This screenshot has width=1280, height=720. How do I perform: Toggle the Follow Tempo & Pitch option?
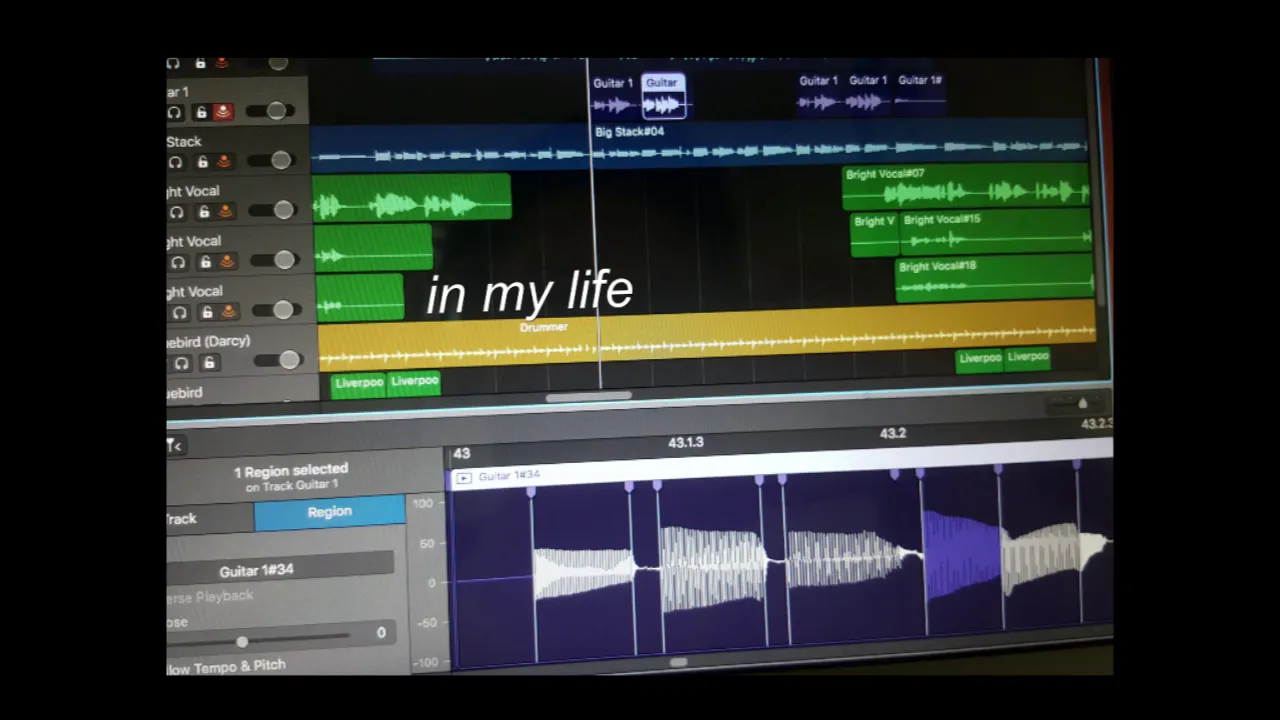pos(227,666)
